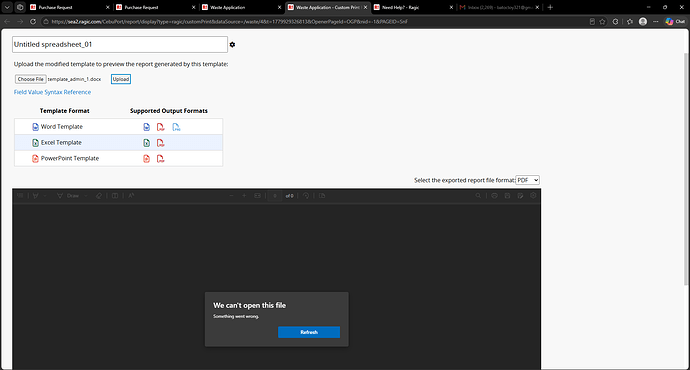
Task: Zoom out in PDF viewer toolbar
Action: [x=231, y=196]
